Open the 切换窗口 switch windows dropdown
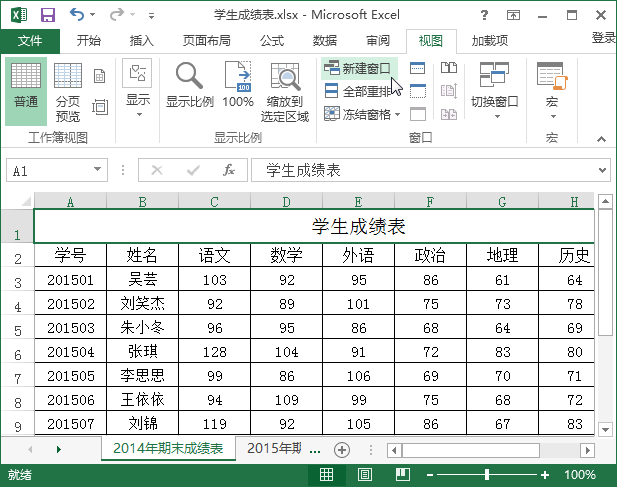This screenshot has width=617, height=487. point(494,90)
